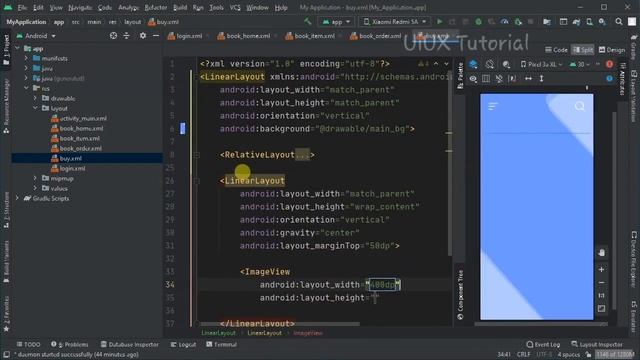Run the app with the green play button
Viewport: 640px width, 360px height.
440,22
